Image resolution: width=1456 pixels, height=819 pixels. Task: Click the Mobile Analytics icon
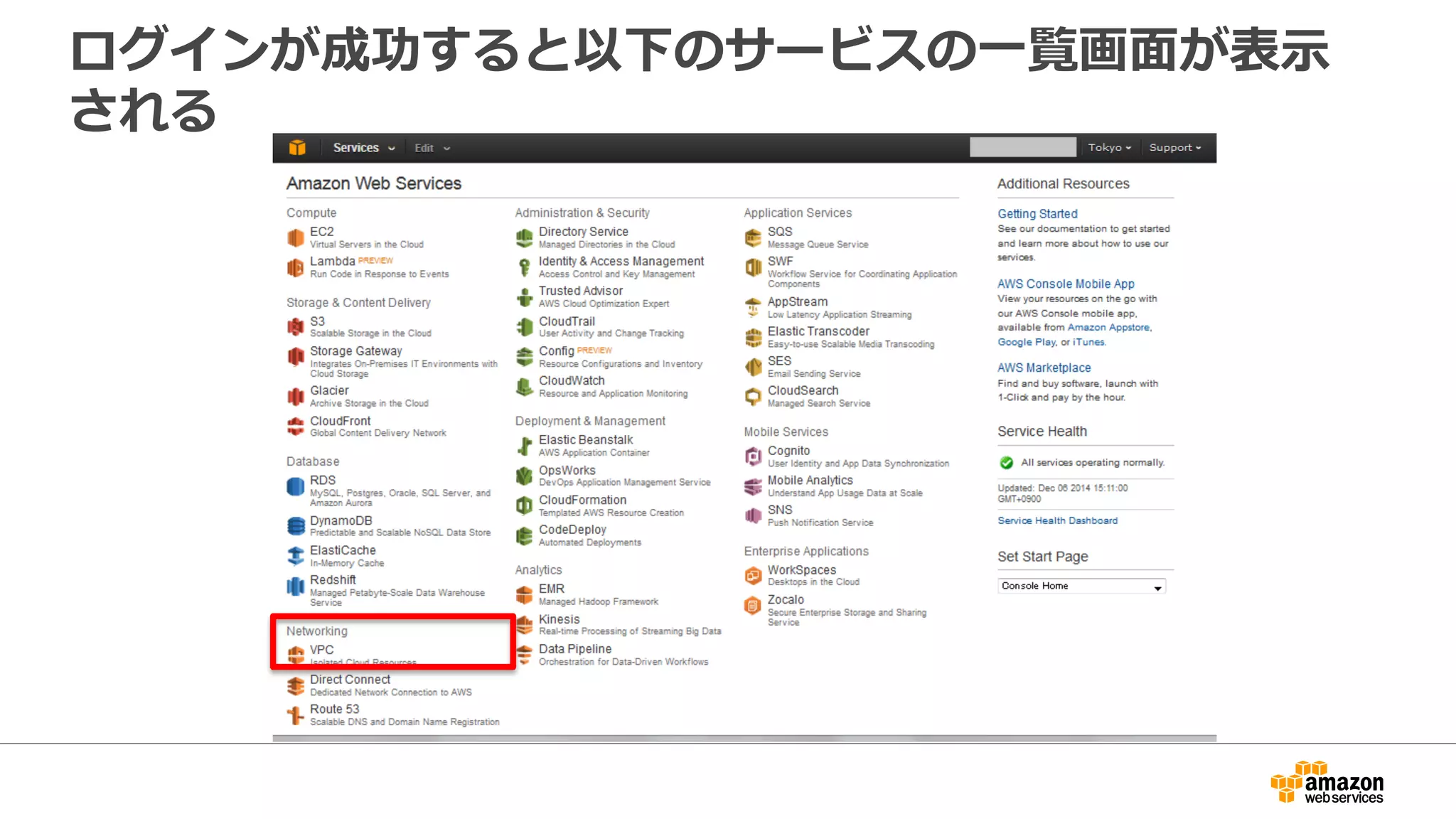coord(754,486)
